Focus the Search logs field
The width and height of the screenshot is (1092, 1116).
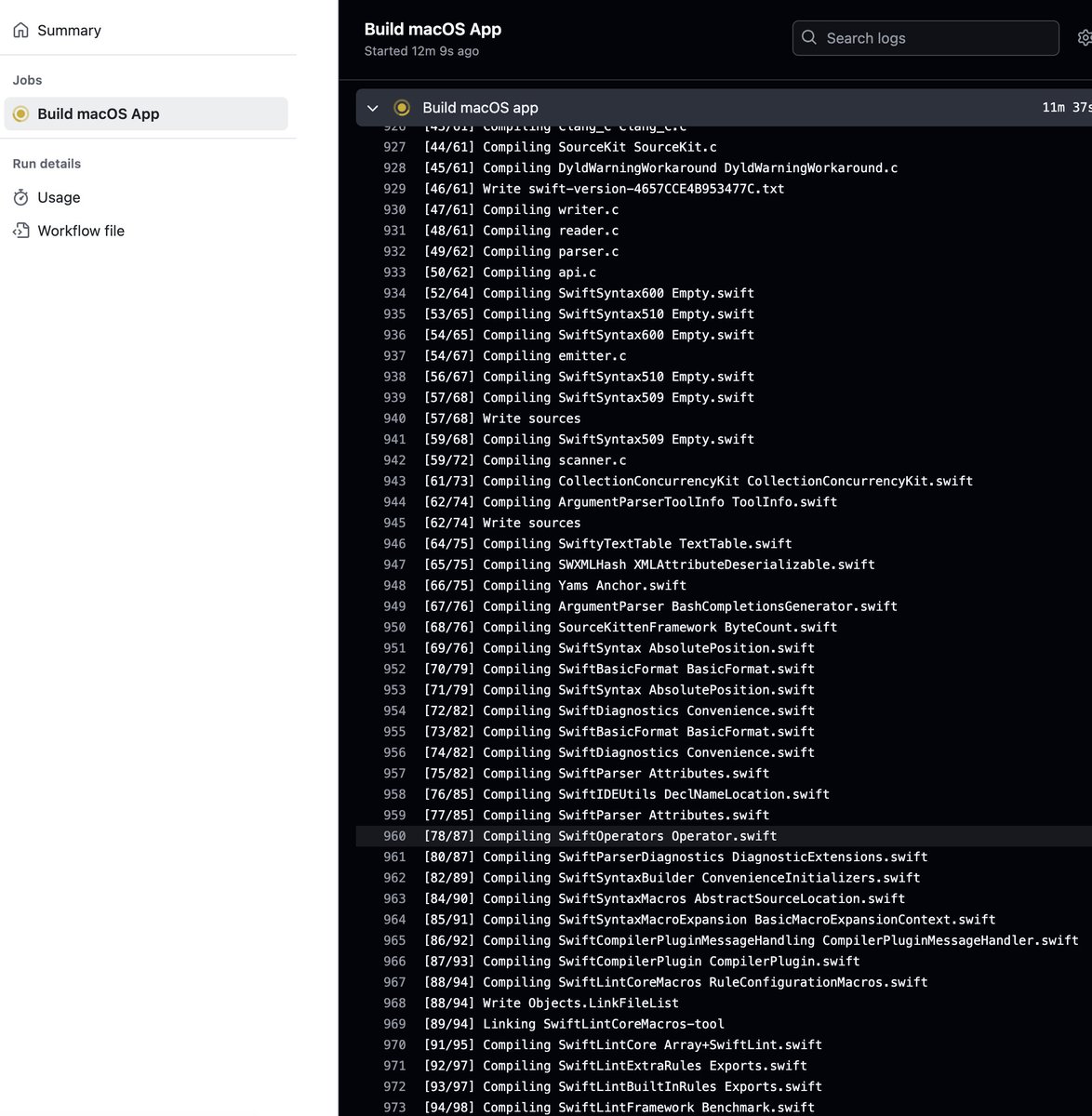[x=926, y=38]
